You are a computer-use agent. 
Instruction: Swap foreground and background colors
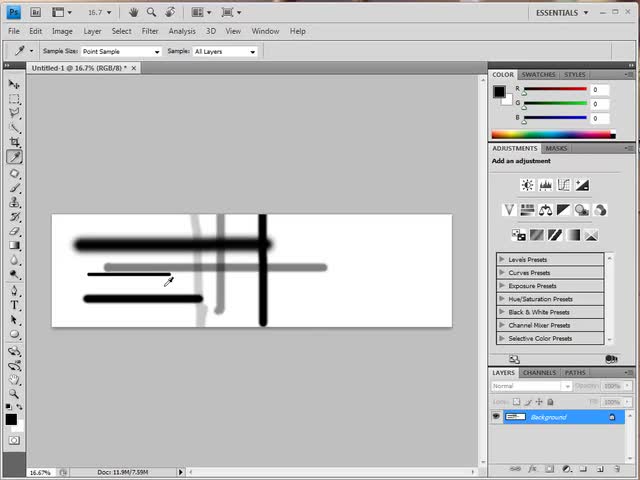click(x=19, y=407)
